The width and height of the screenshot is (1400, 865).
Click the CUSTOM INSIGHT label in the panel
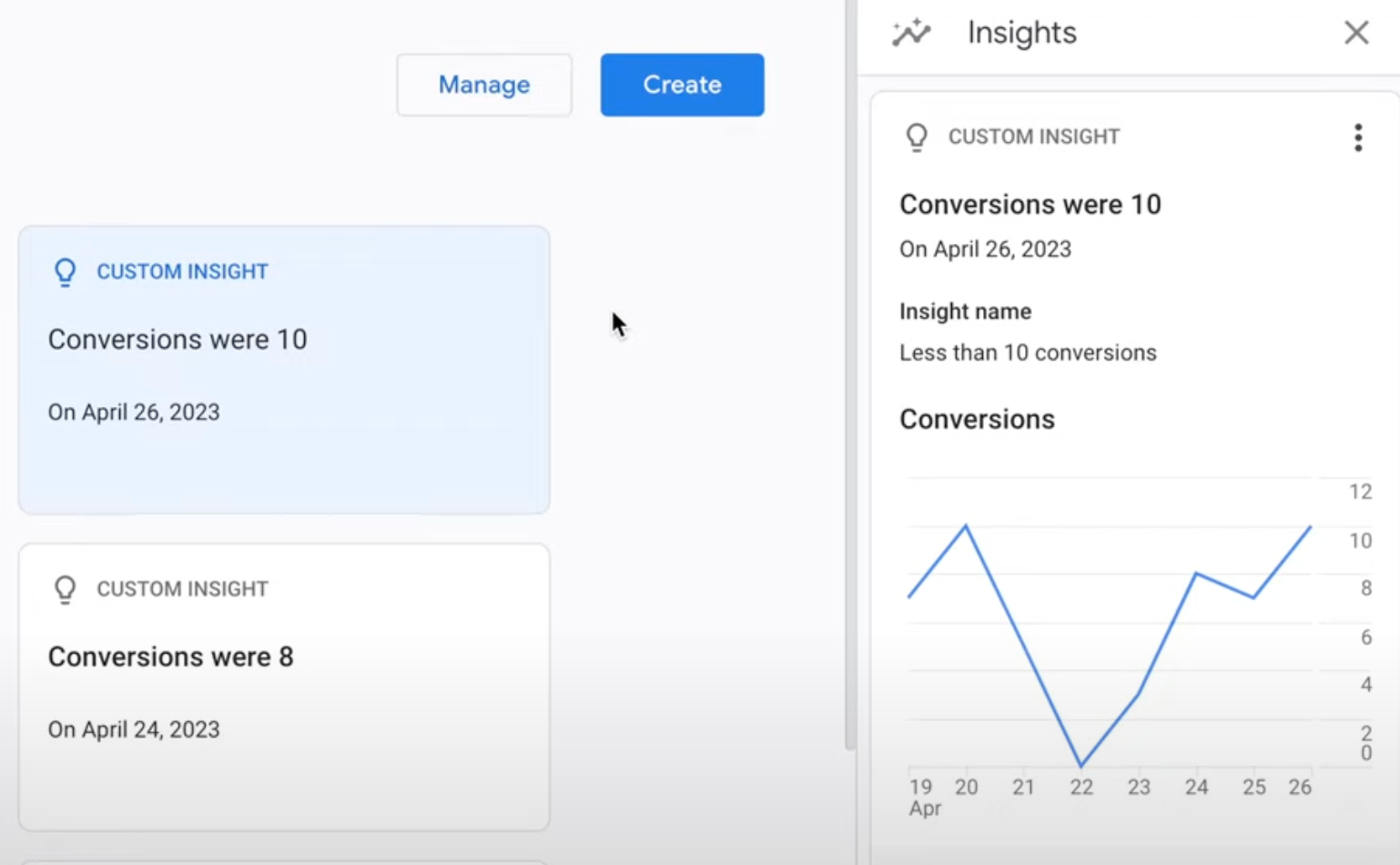[1034, 137]
